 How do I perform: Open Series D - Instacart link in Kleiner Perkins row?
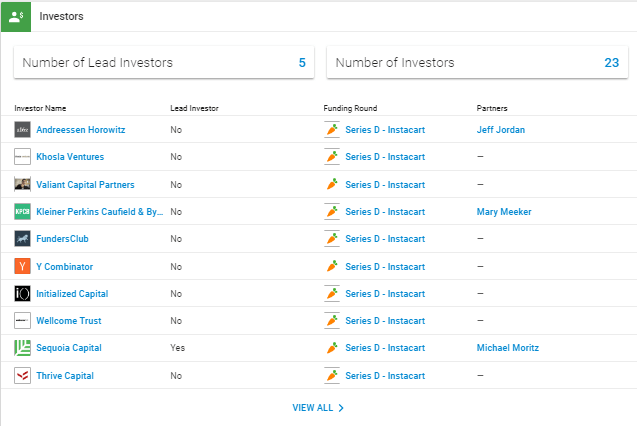[x=385, y=212]
